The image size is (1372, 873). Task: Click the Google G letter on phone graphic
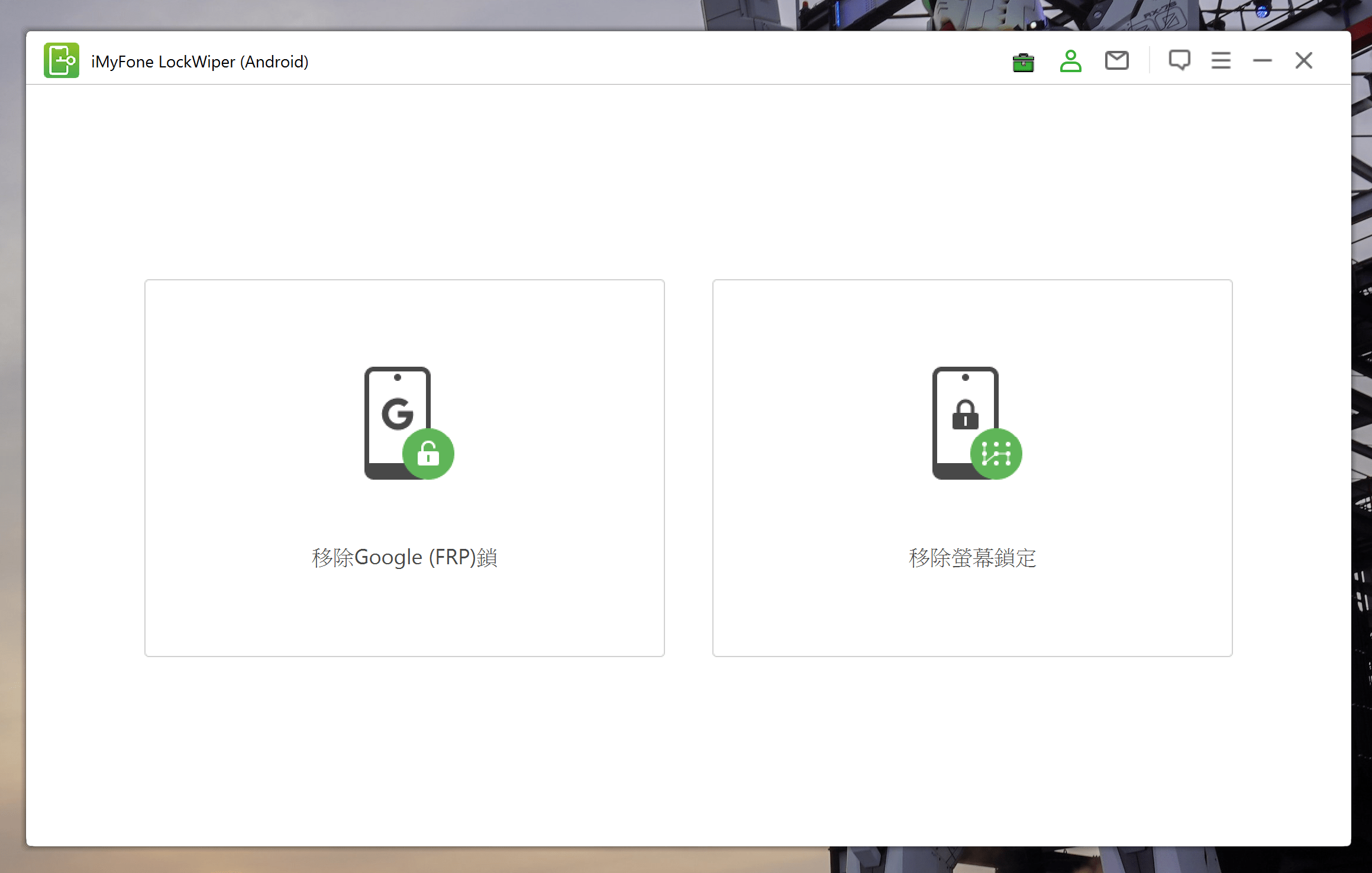point(397,413)
